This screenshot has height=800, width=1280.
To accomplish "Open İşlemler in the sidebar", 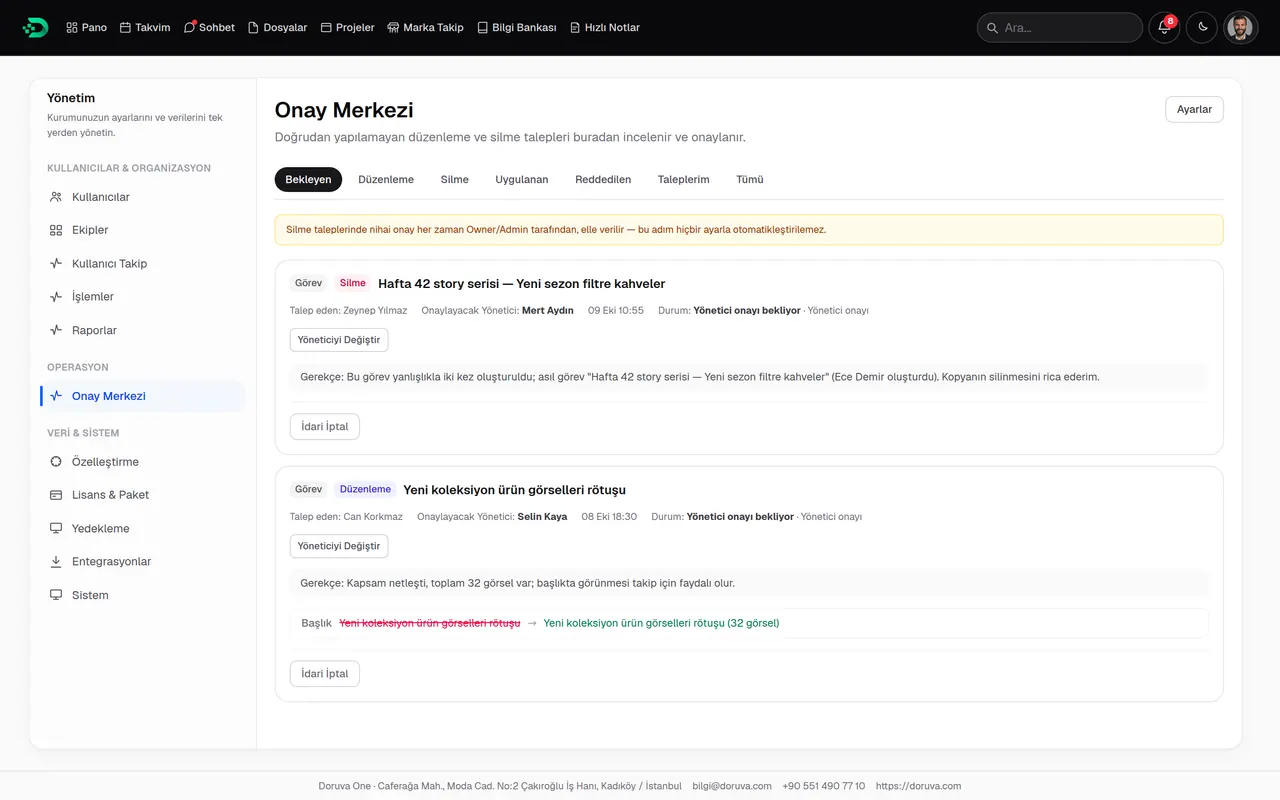I will [142, 297].
